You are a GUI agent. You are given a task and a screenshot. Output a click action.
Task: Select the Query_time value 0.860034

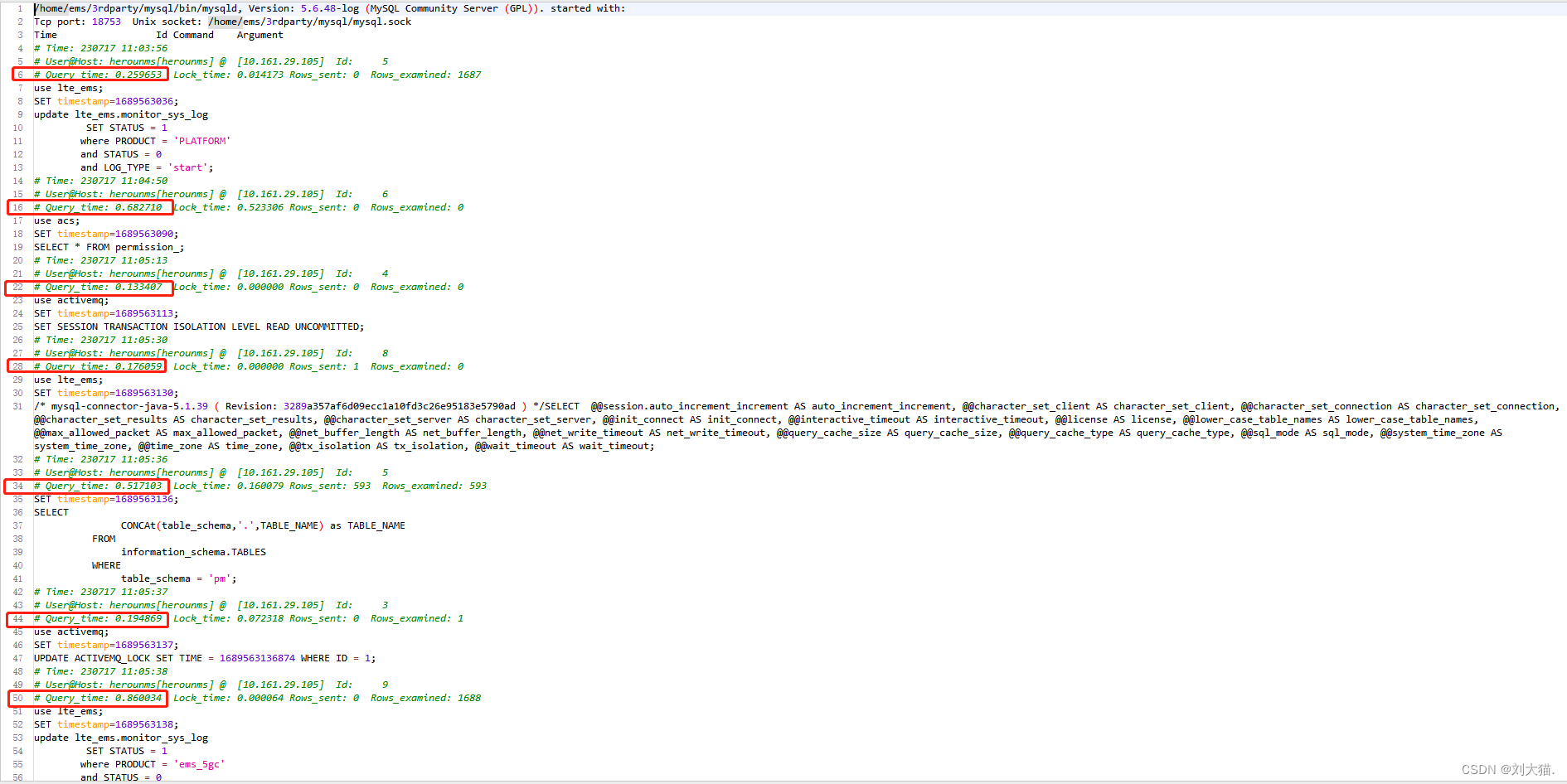[x=138, y=698]
